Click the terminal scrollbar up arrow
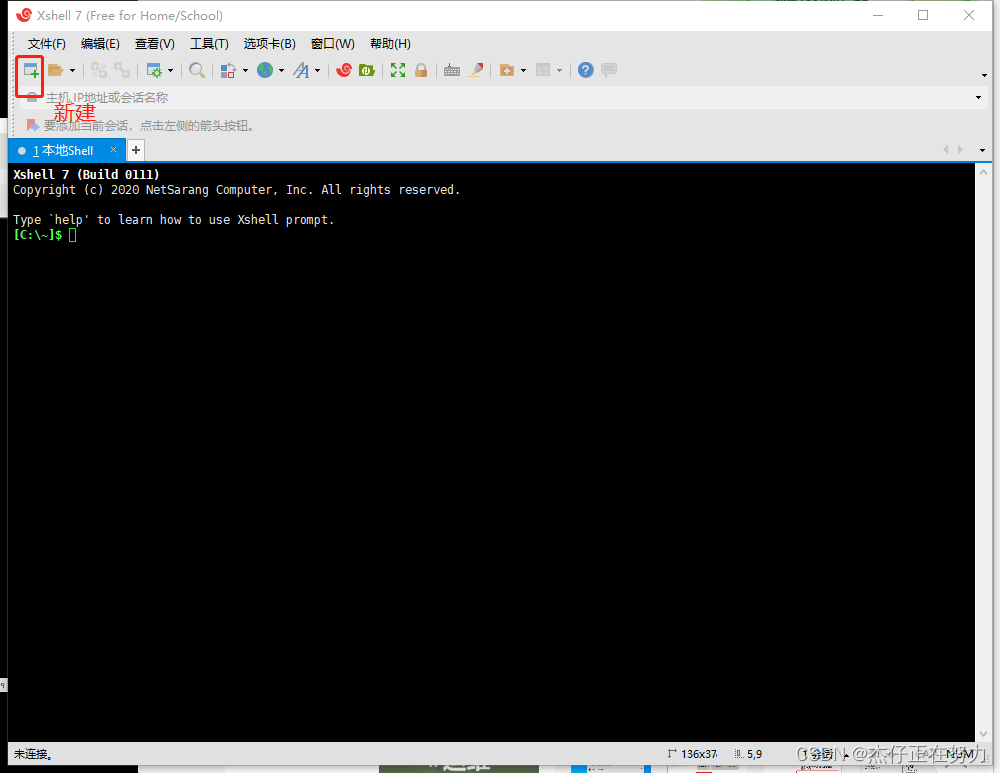 click(983, 172)
